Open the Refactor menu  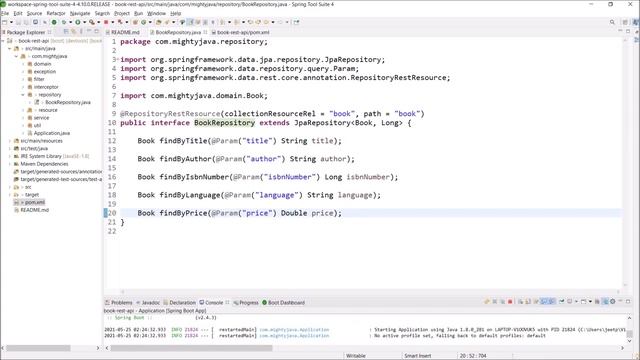point(56,13)
